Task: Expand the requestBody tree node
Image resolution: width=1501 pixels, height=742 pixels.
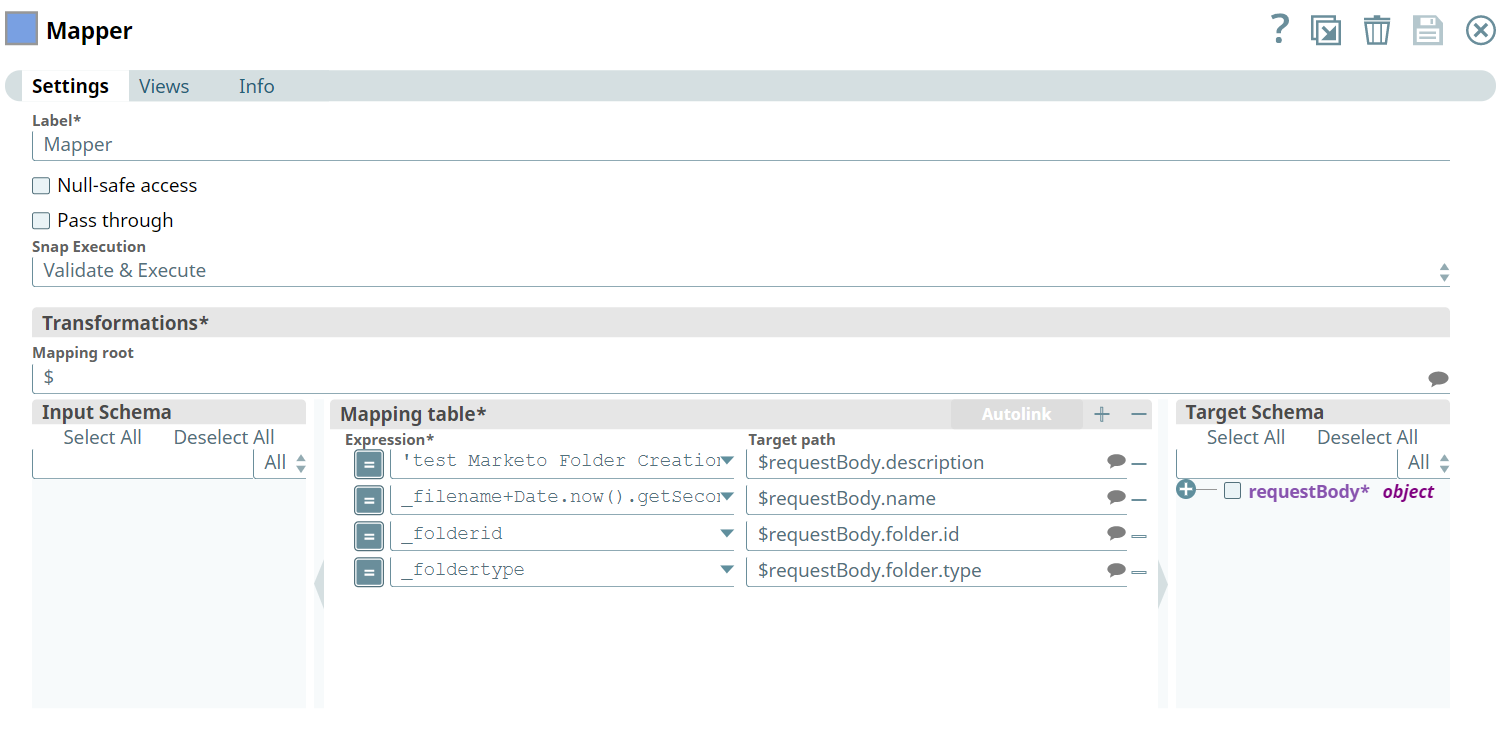Action: [x=1186, y=490]
